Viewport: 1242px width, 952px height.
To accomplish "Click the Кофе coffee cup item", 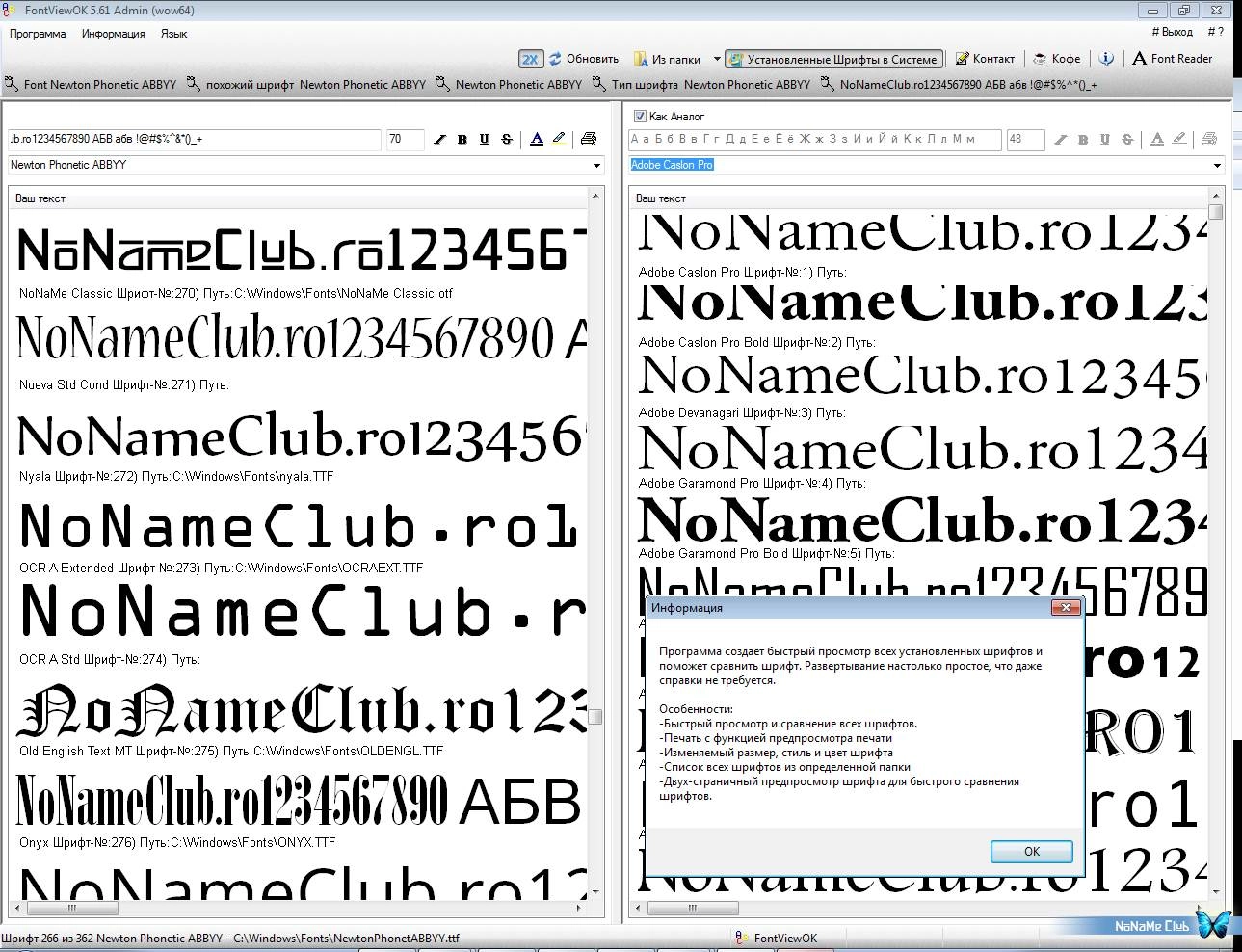I will pyautogui.click(x=1056, y=59).
